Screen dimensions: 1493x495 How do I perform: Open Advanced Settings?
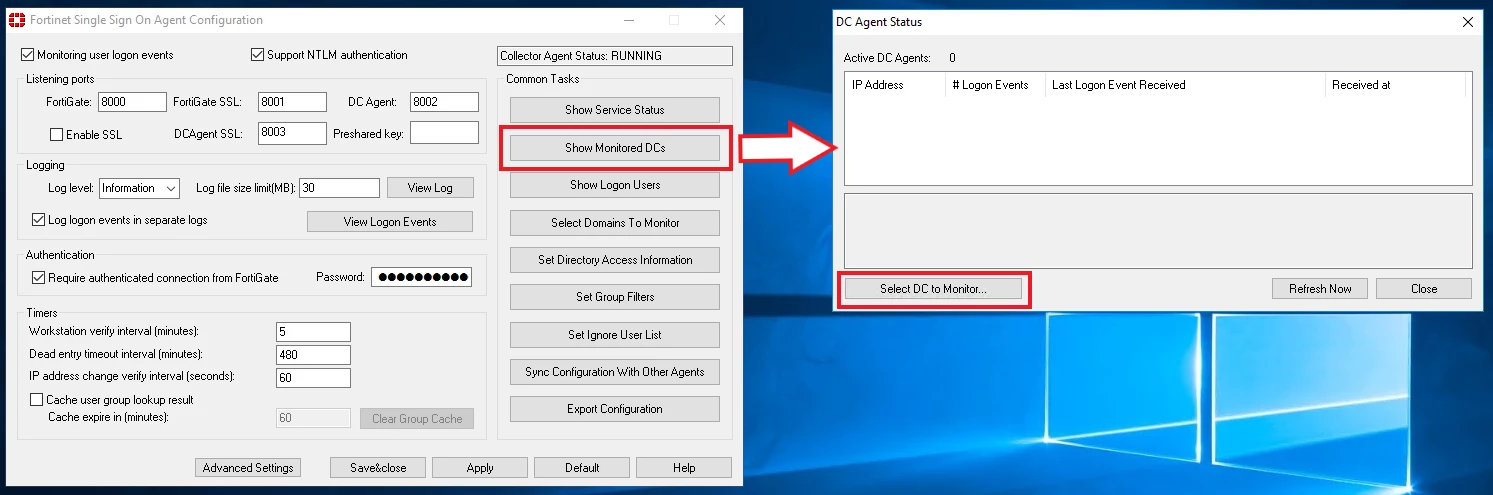point(248,468)
